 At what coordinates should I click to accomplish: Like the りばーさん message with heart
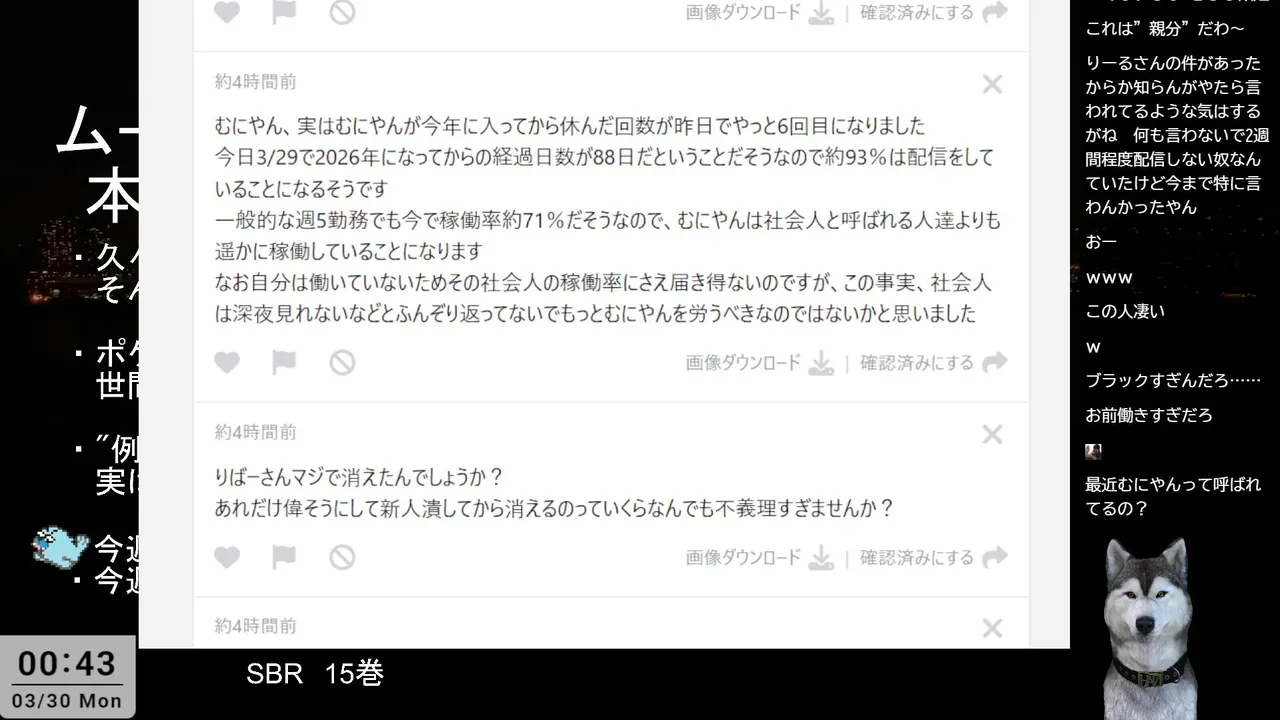point(227,557)
